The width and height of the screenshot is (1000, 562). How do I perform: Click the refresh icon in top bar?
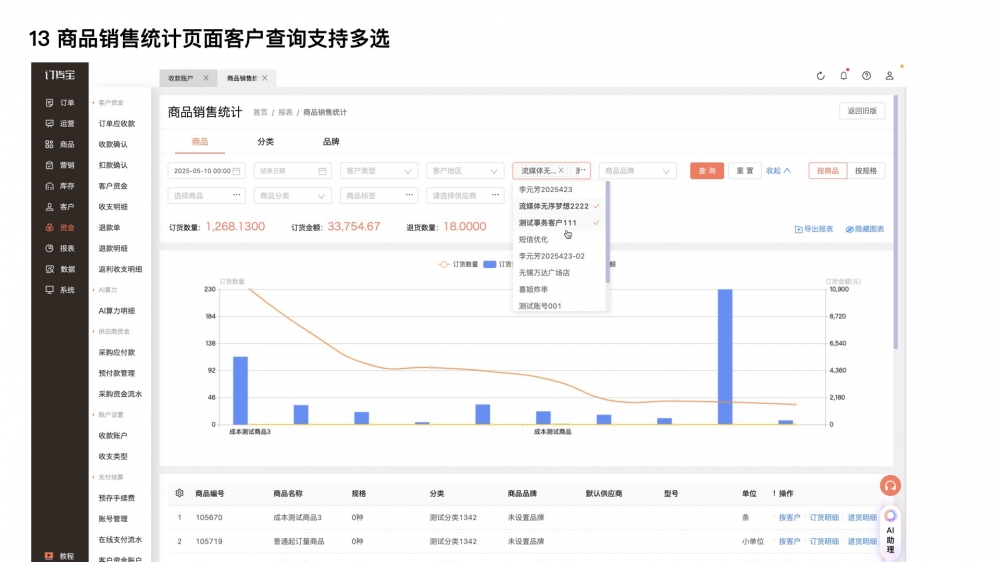click(x=821, y=76)
